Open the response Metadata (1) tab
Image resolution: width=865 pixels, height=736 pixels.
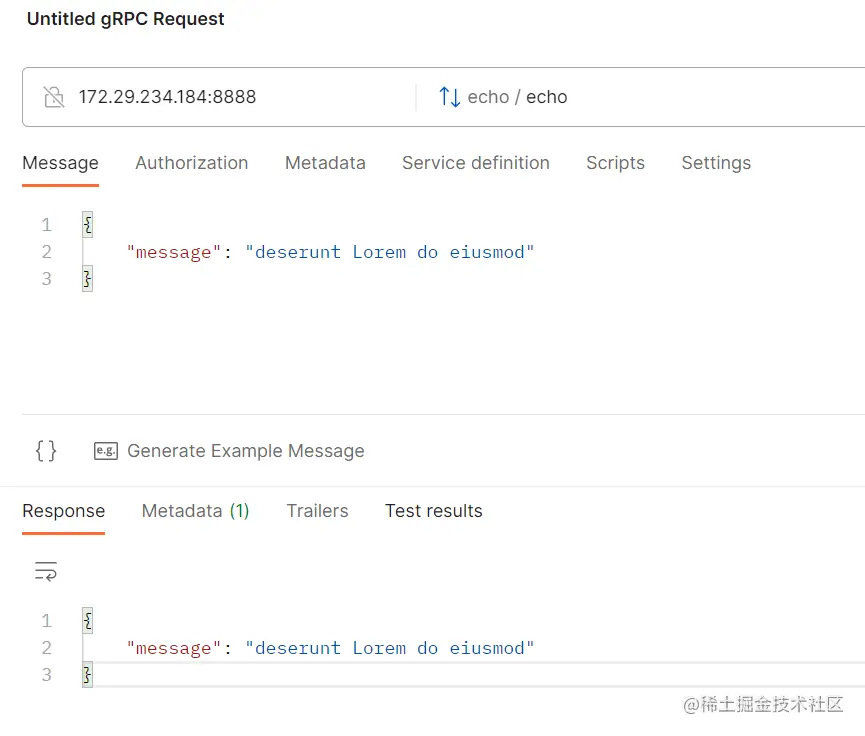pos(195,511)
